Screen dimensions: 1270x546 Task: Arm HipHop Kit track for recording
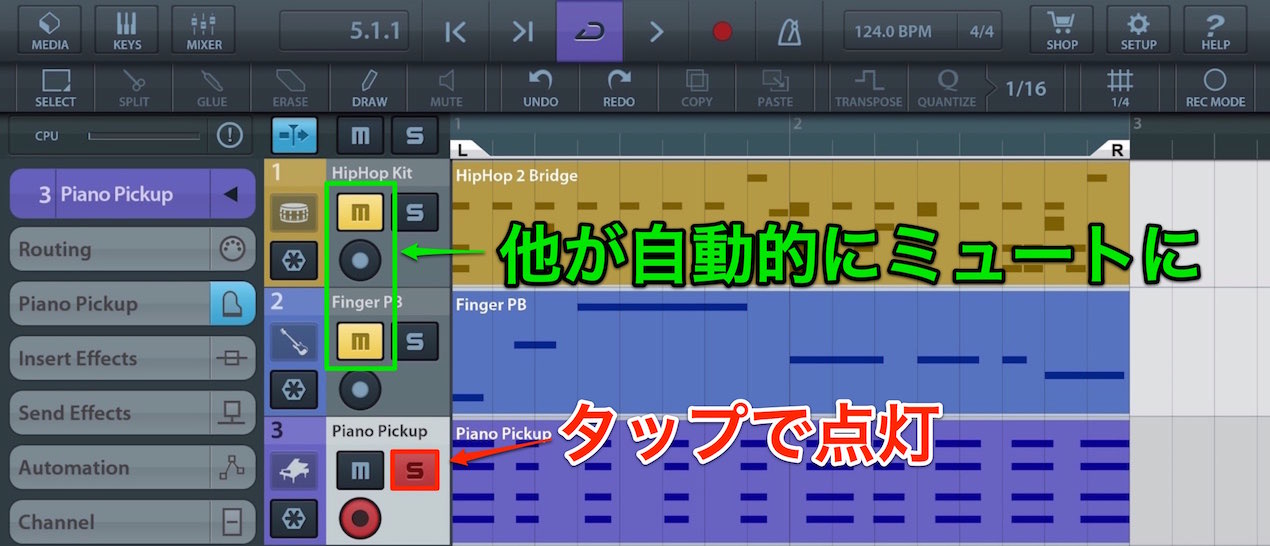[x=360, y=260]
